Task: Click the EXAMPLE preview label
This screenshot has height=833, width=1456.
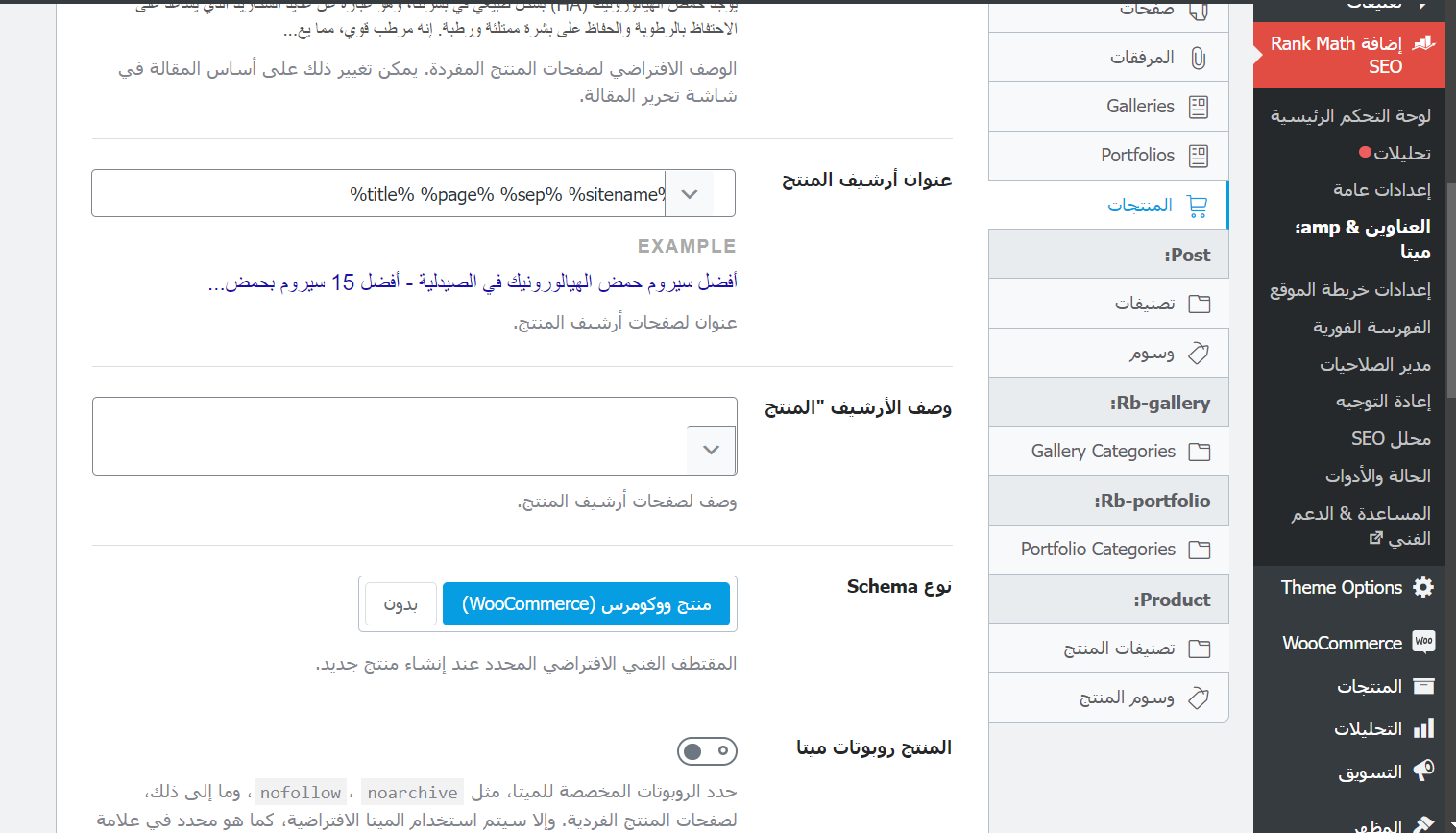Action: (x=687, y=246)
